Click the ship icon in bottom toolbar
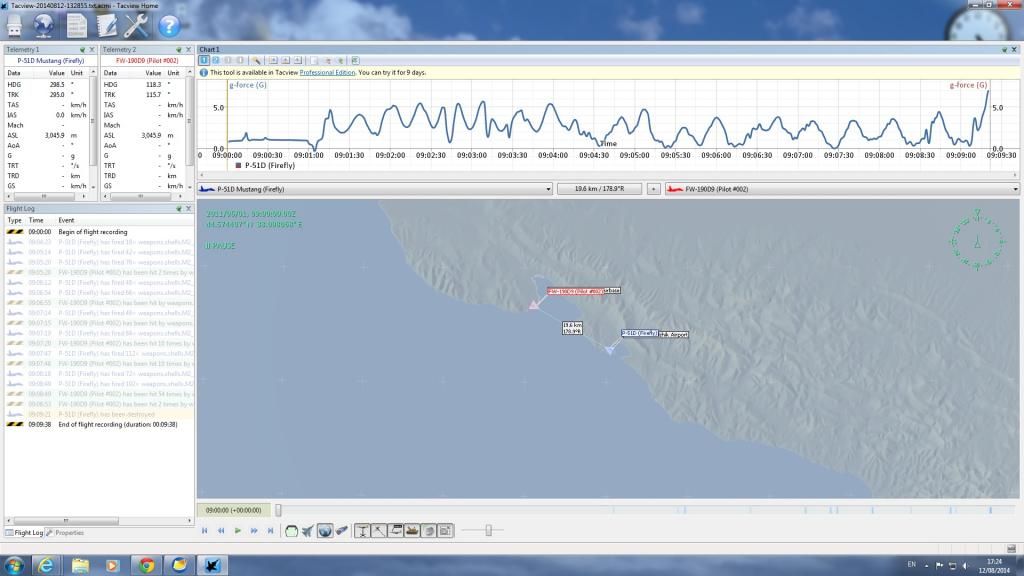The height and width of the screenshot is (576, 1024). [x=411, y=530]
